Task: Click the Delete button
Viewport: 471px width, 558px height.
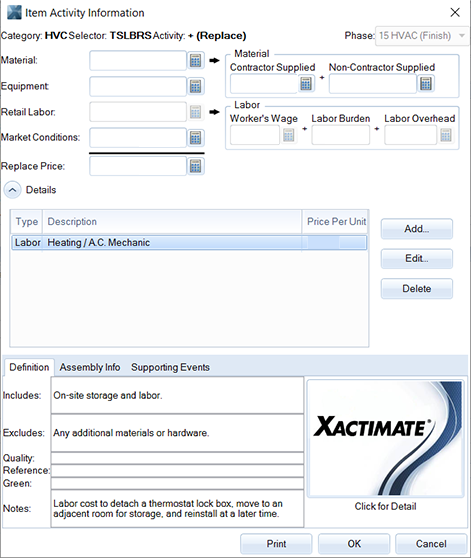Action: (x=417, y=288)
